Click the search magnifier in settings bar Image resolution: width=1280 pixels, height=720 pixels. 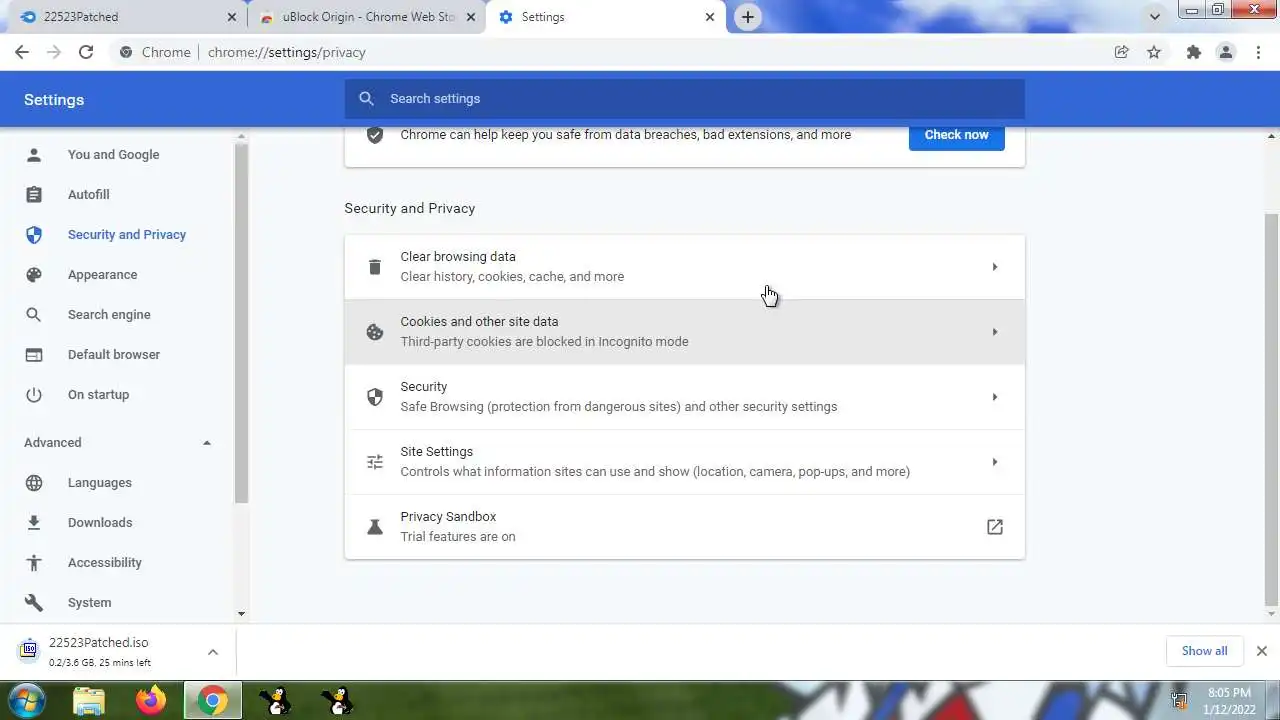pyautogui.click(x=366, y=99)
